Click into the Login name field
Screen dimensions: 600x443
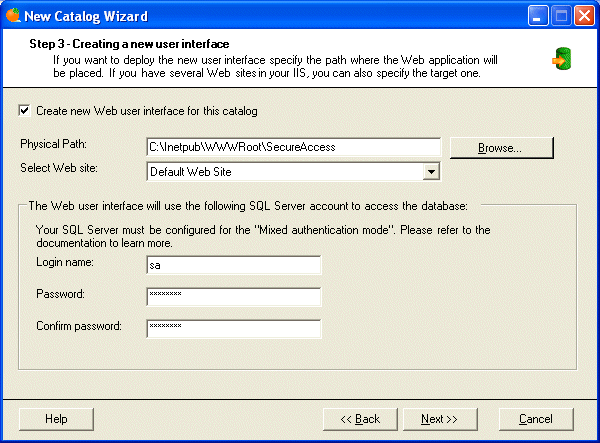tap(233, 265)
